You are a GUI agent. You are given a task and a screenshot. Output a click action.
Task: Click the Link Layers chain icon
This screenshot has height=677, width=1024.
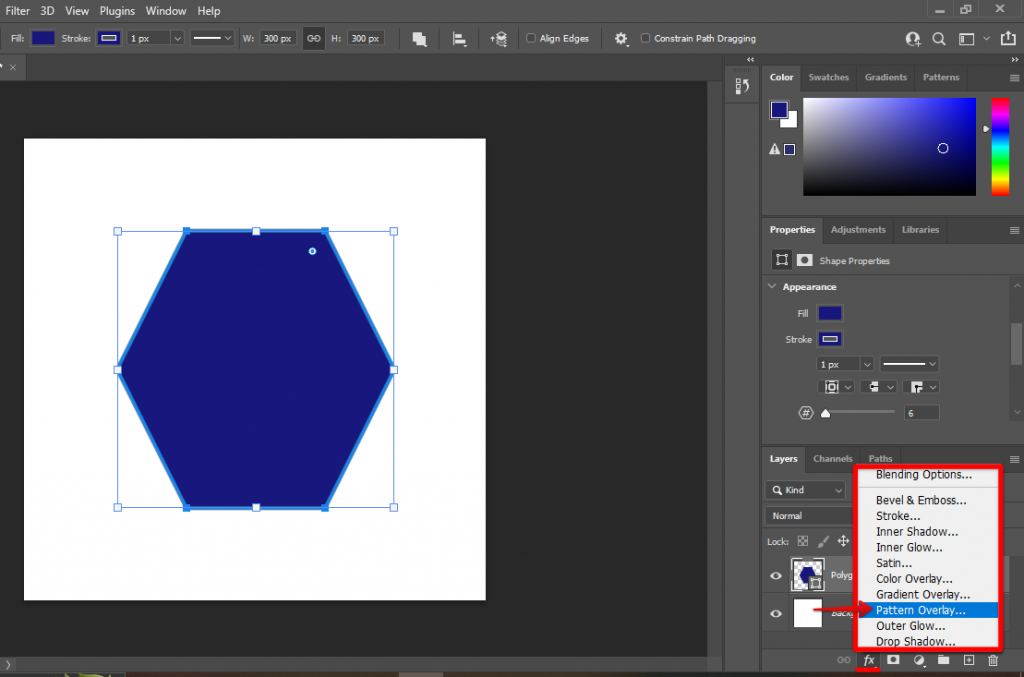point(844,660)
